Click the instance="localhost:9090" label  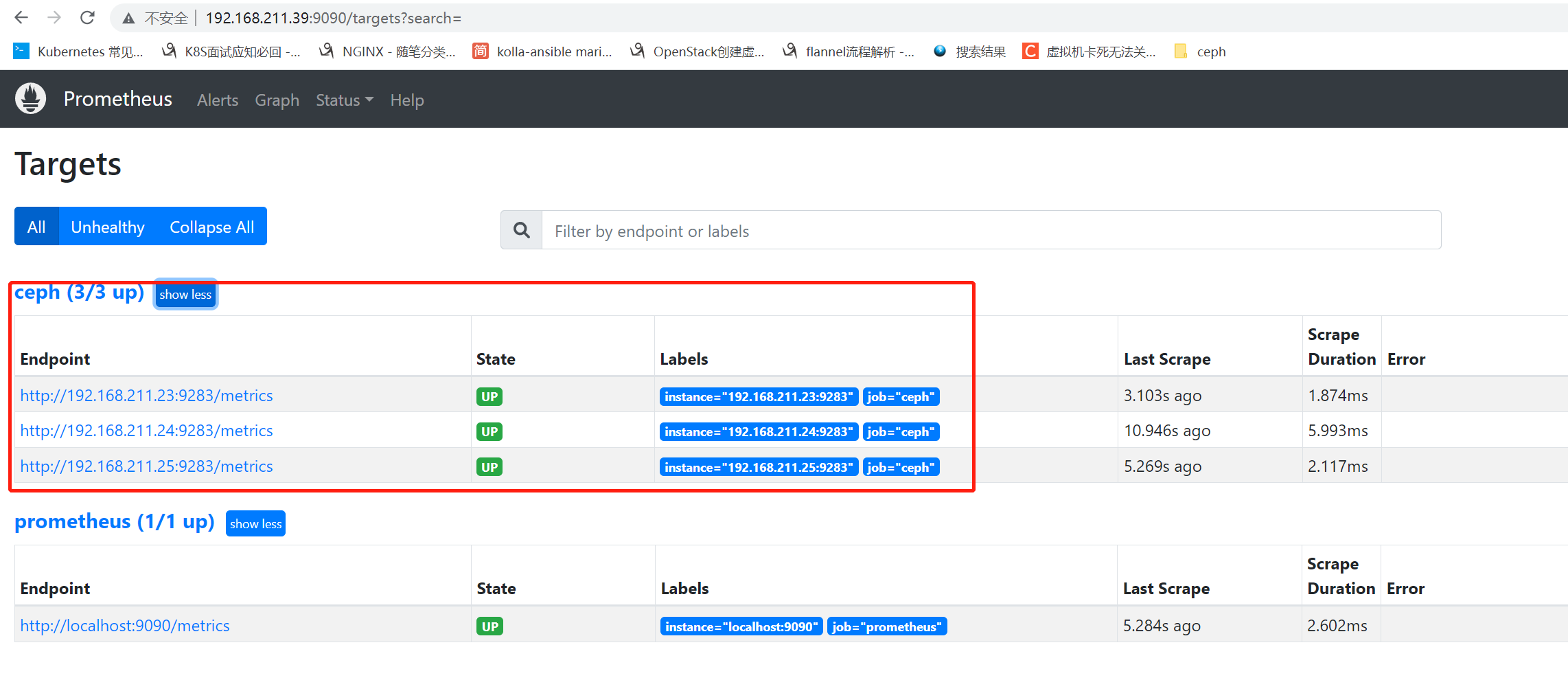(x=741, y=627)
